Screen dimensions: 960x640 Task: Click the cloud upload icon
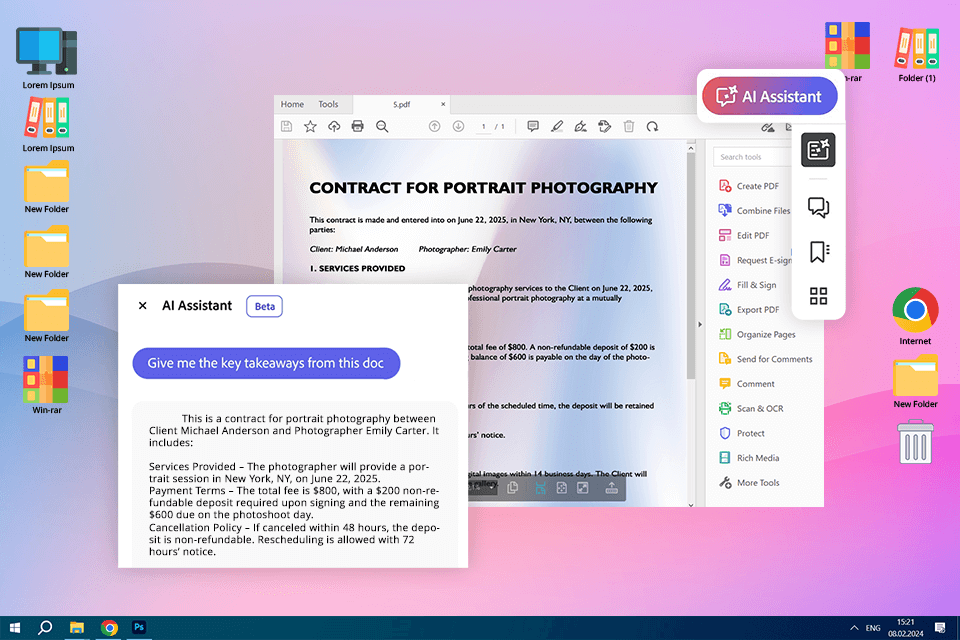[x=334, y=126]
